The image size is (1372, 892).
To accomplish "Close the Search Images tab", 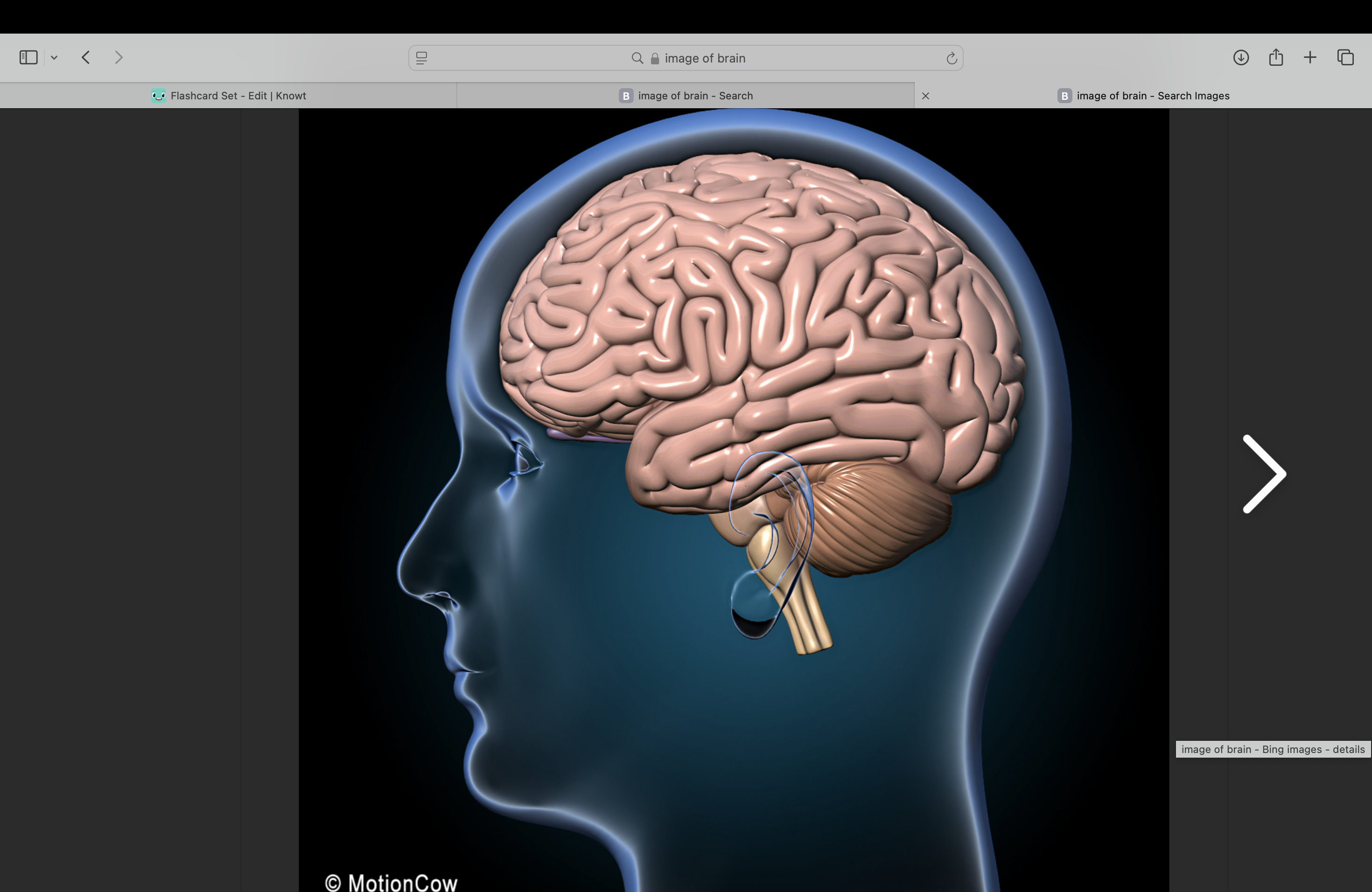I will [925, 96].
